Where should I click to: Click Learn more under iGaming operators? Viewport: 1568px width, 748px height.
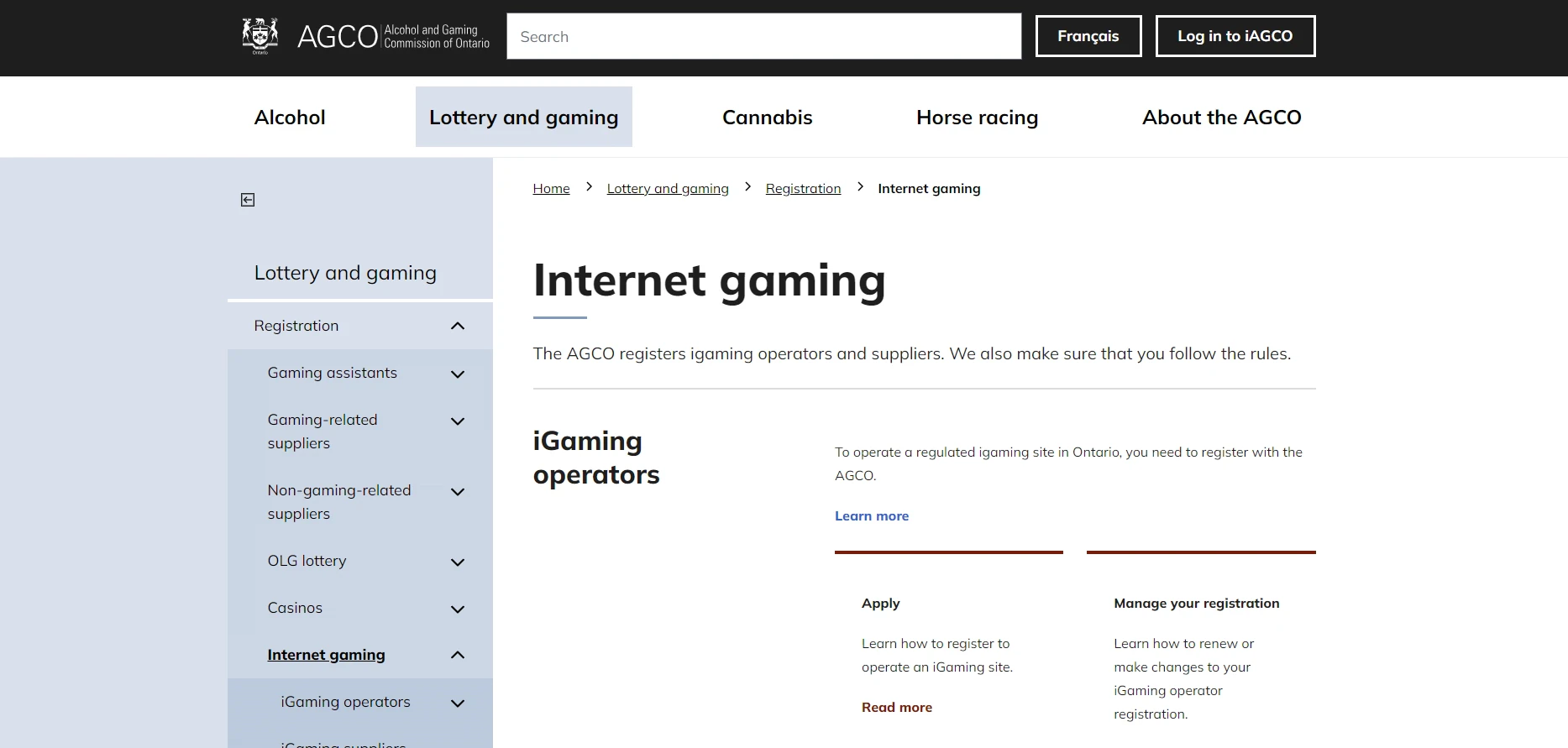872,516
